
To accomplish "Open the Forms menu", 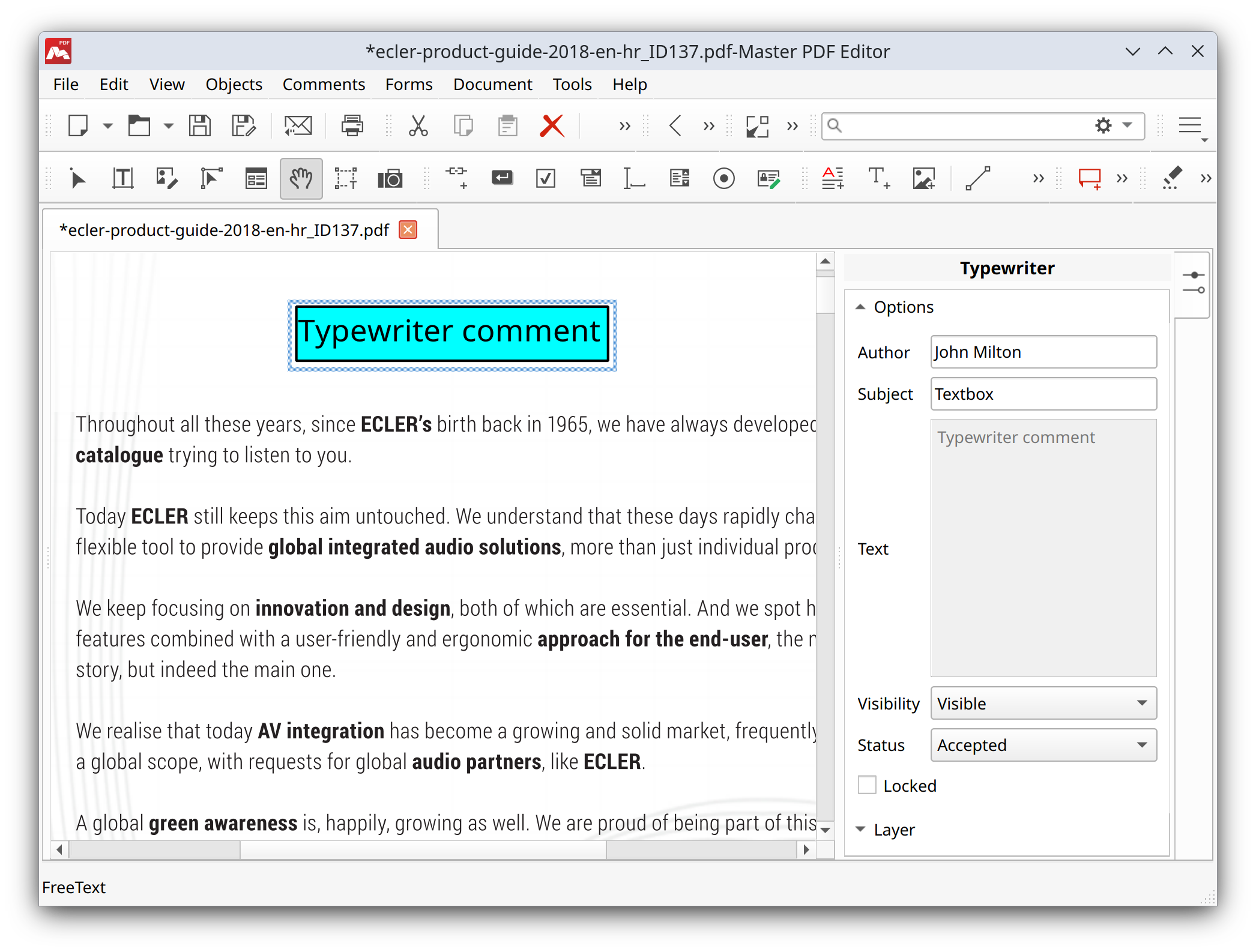I will coord(408,84).
